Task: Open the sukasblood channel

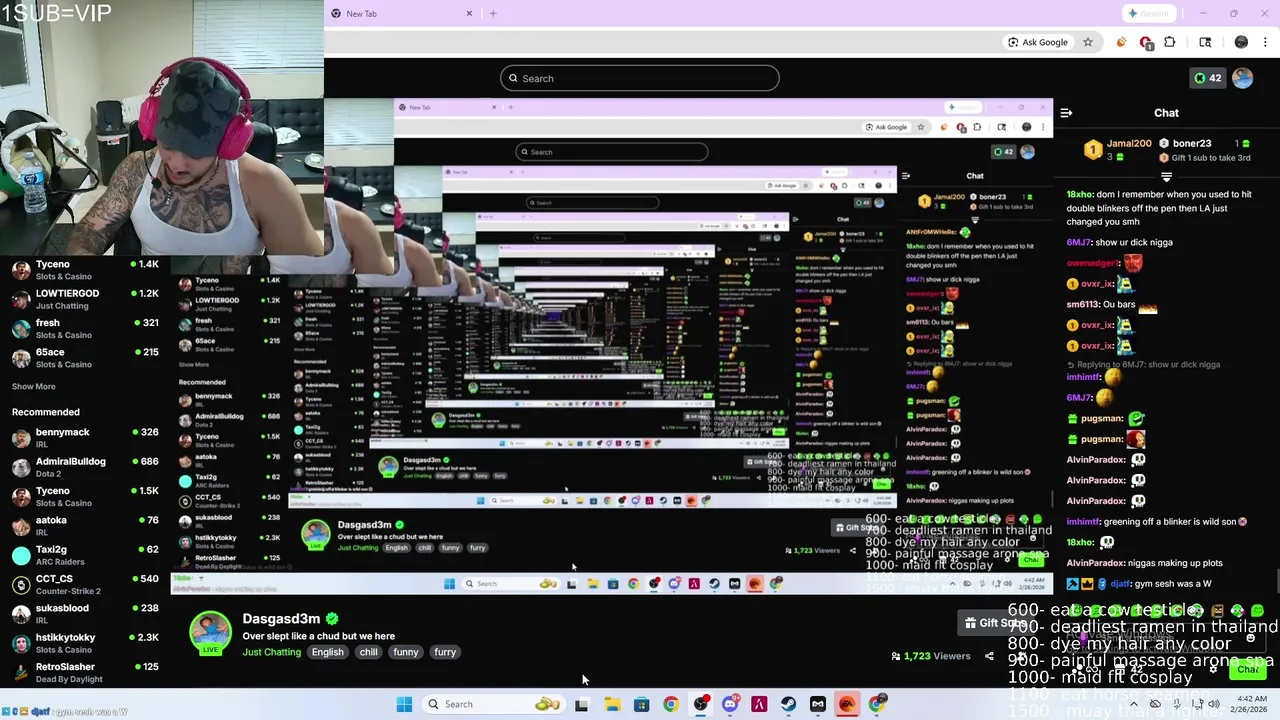Action: 84,613
